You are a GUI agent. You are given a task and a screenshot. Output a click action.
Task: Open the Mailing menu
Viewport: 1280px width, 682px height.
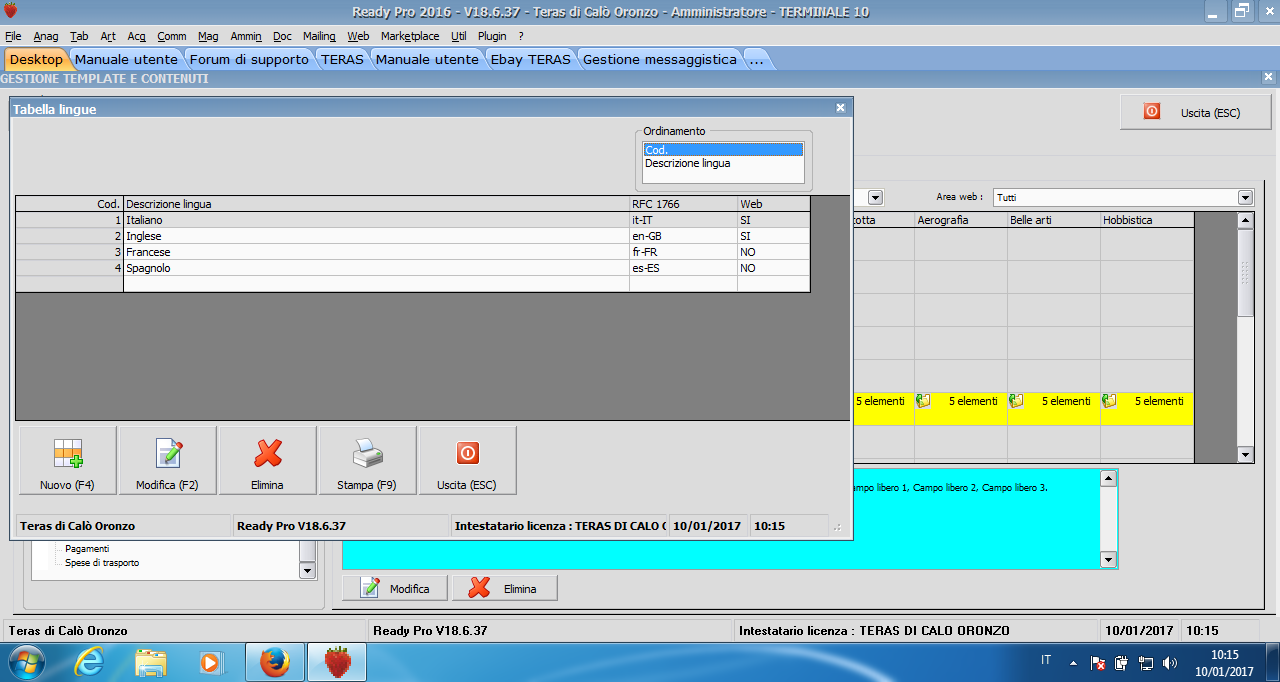pos(319,36)
